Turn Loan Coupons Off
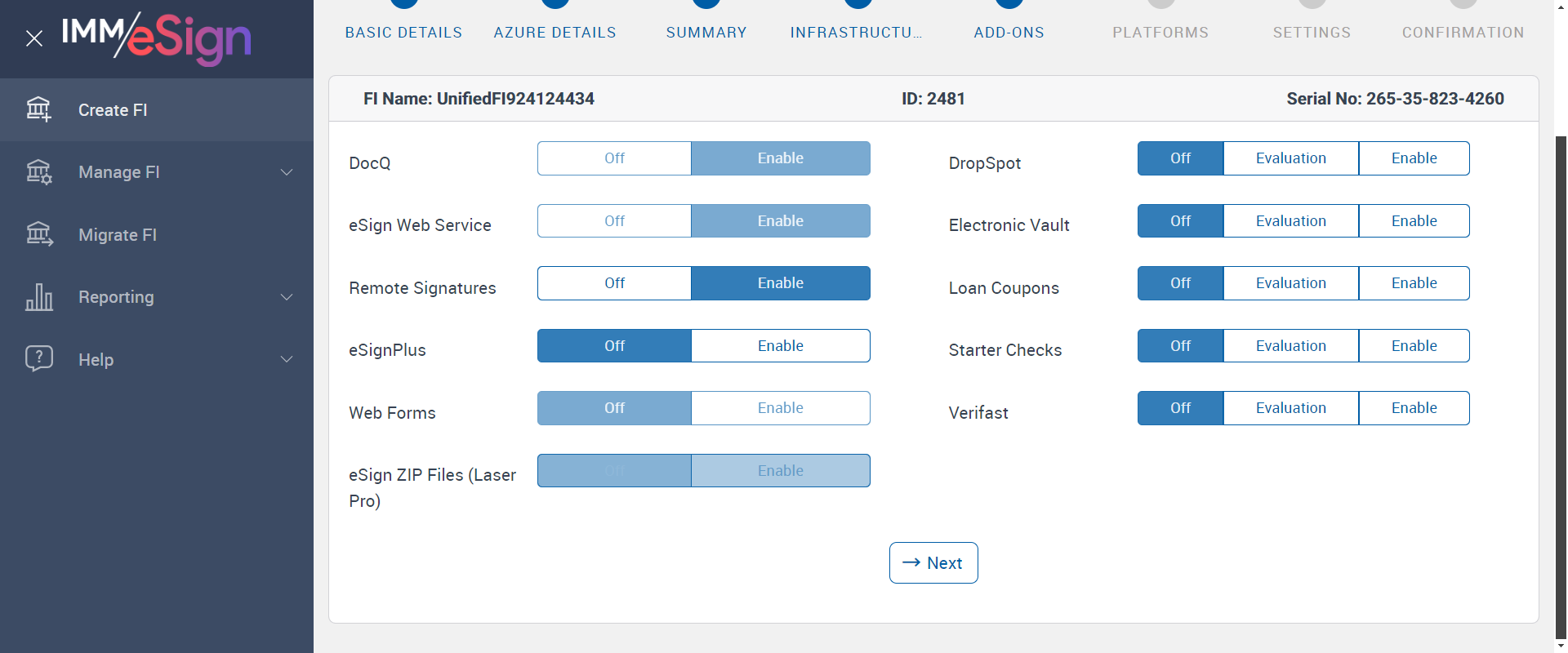Screen dimensions: 1568x653 point(1181,283)
